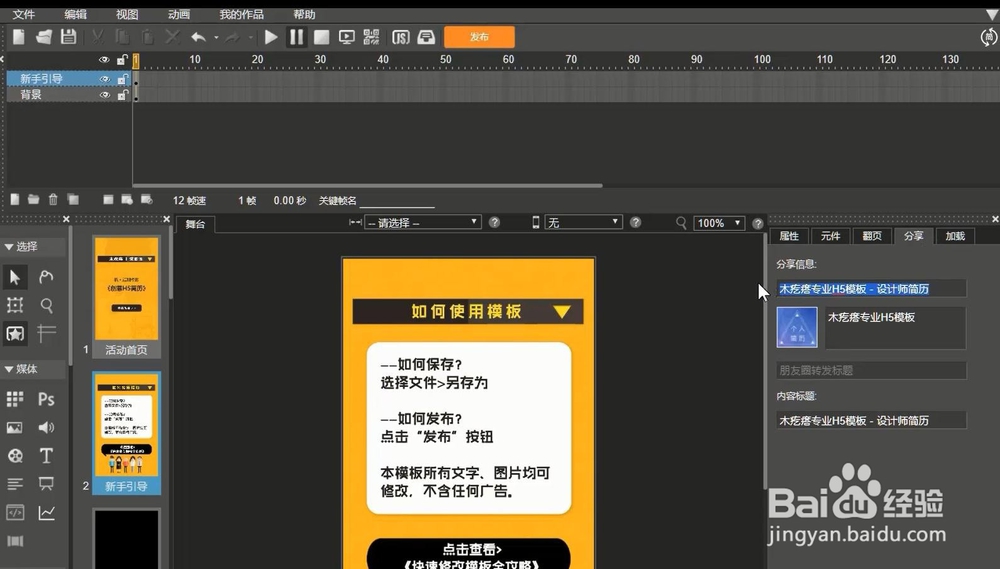
Task: Open the 我的作品 menu
Action: (x=241, y=14)
